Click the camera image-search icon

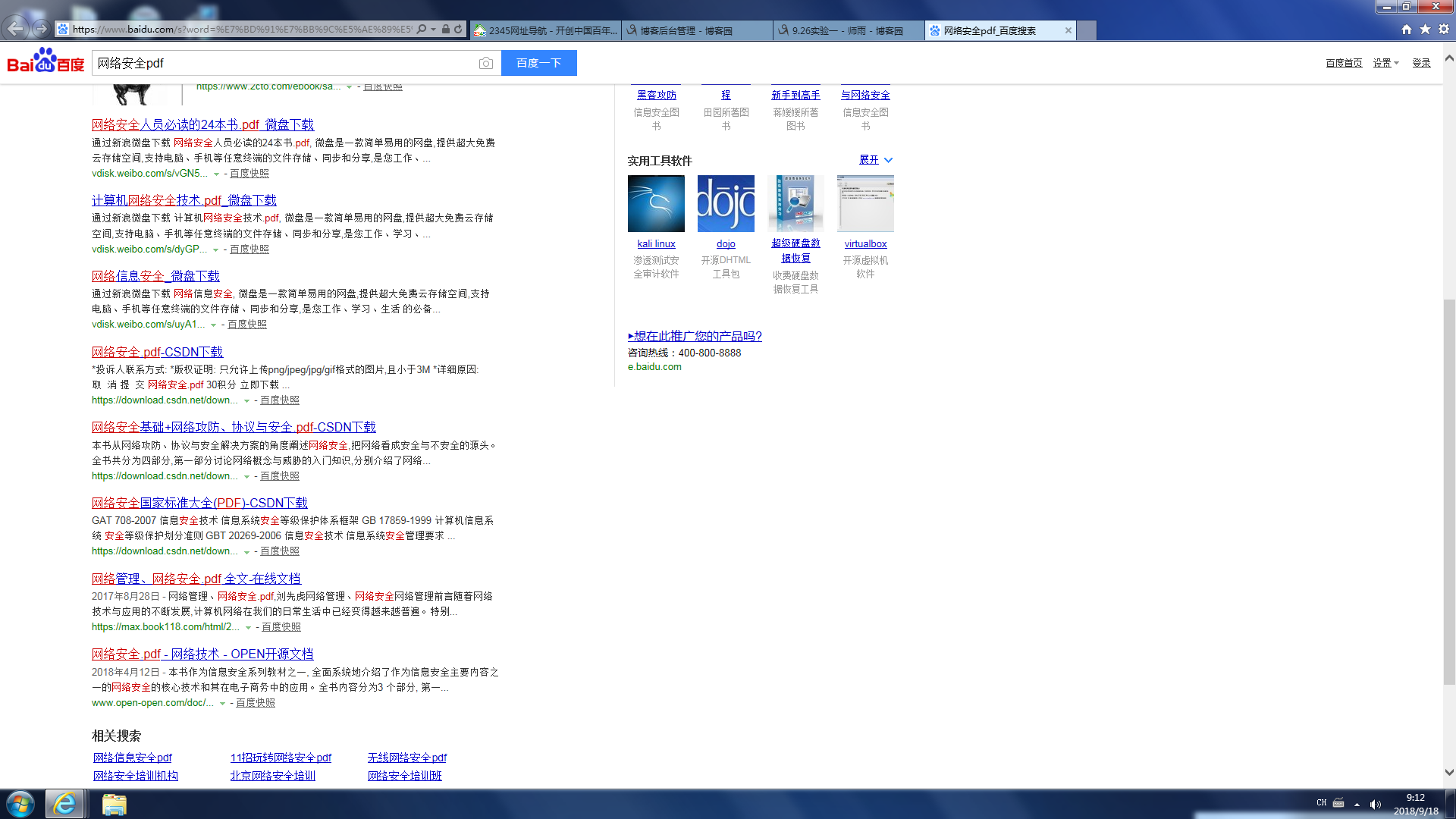pyautogui.click(x=486, y=63)
